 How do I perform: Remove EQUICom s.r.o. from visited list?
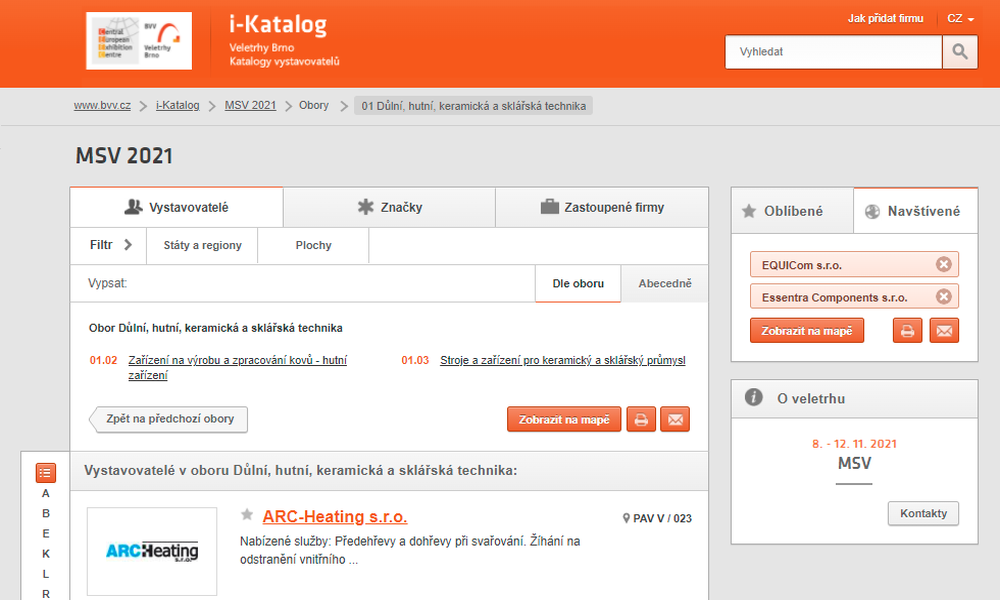944,264
